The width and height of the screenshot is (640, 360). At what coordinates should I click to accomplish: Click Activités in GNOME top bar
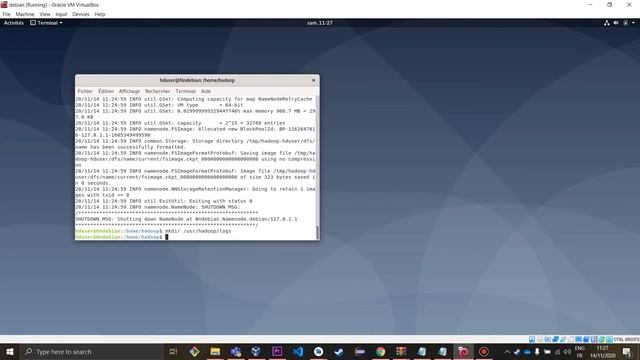[13, 23]
